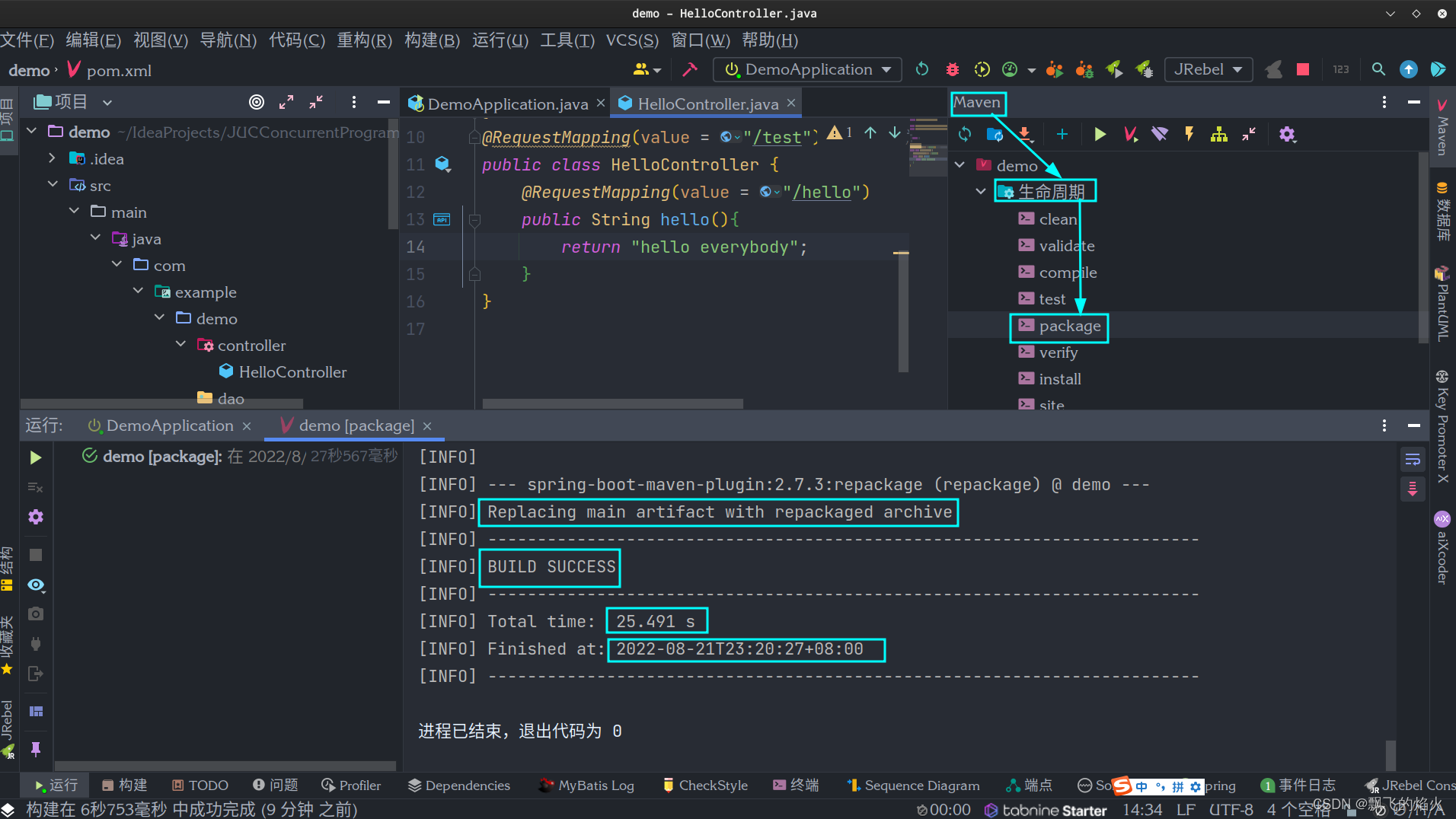Click the warning triangle inspection indicator
The height and width of the screenshot is (819, 1456).
point(835,132)
